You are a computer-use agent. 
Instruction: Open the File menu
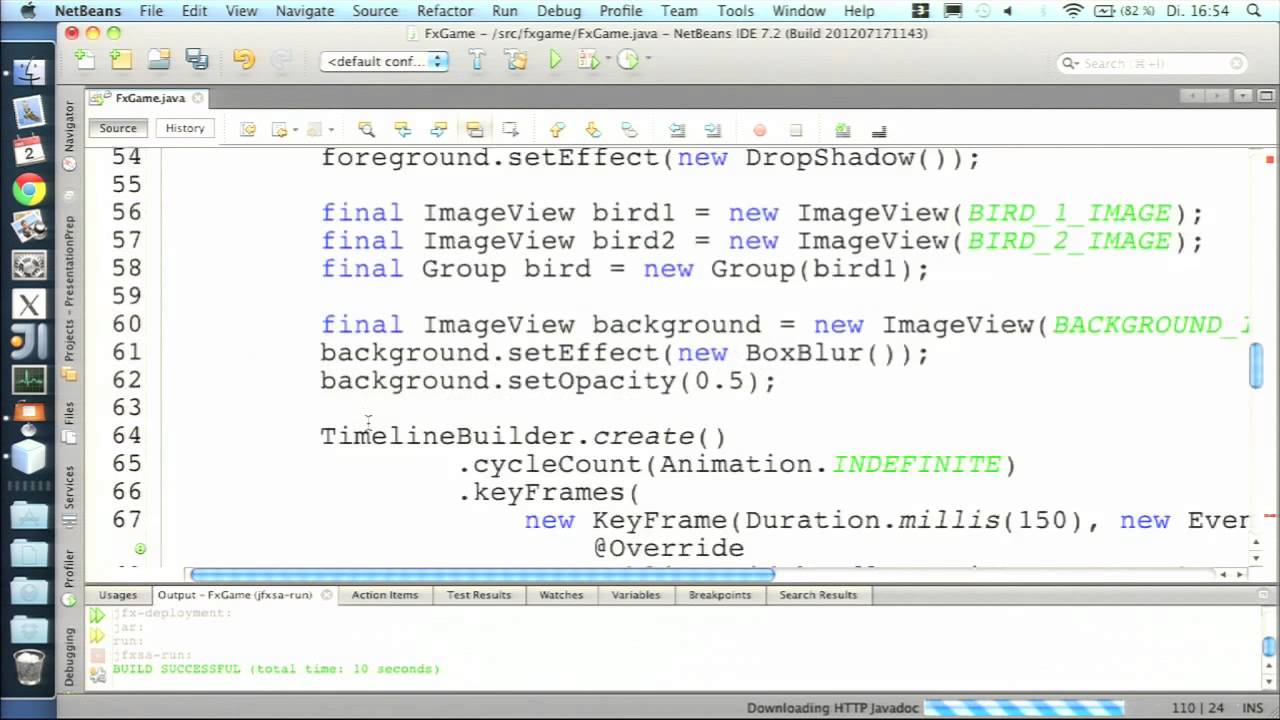(151, 11)
